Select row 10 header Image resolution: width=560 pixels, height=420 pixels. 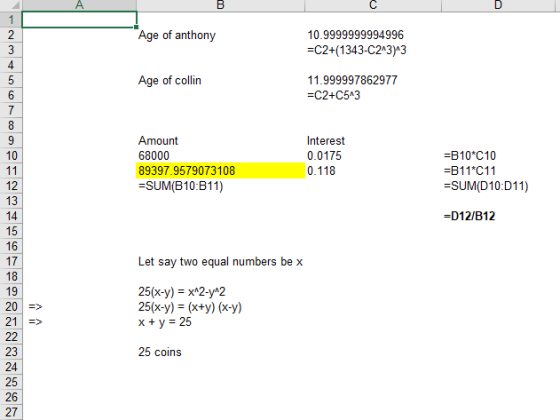coord(11,156)
